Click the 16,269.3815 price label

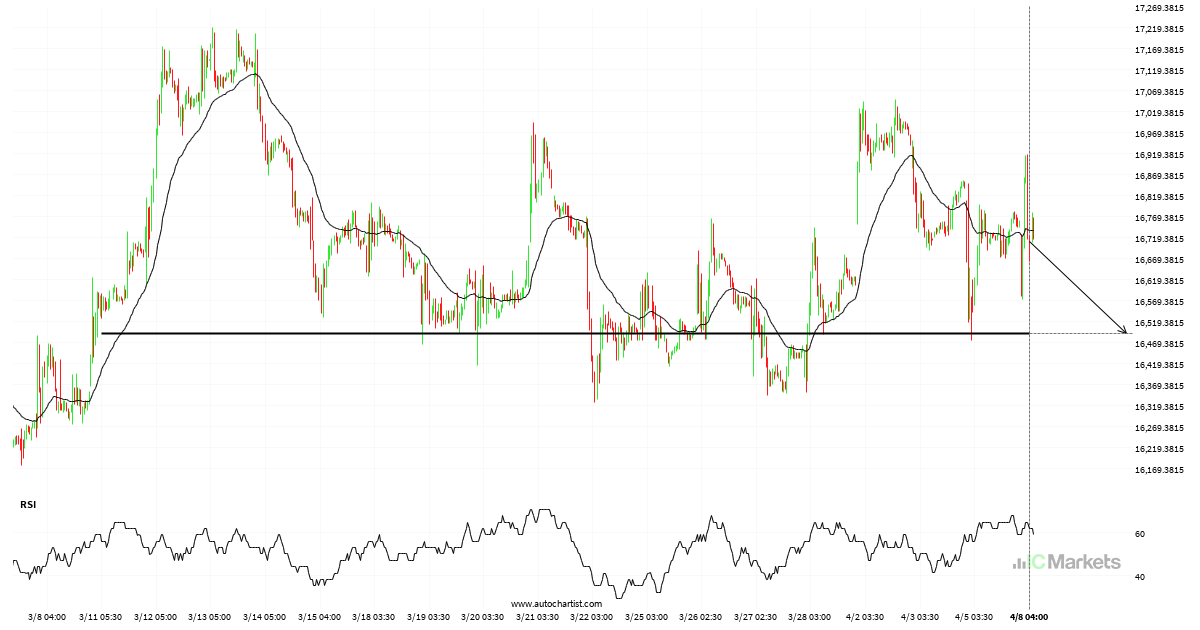(x=1160, y=428)
